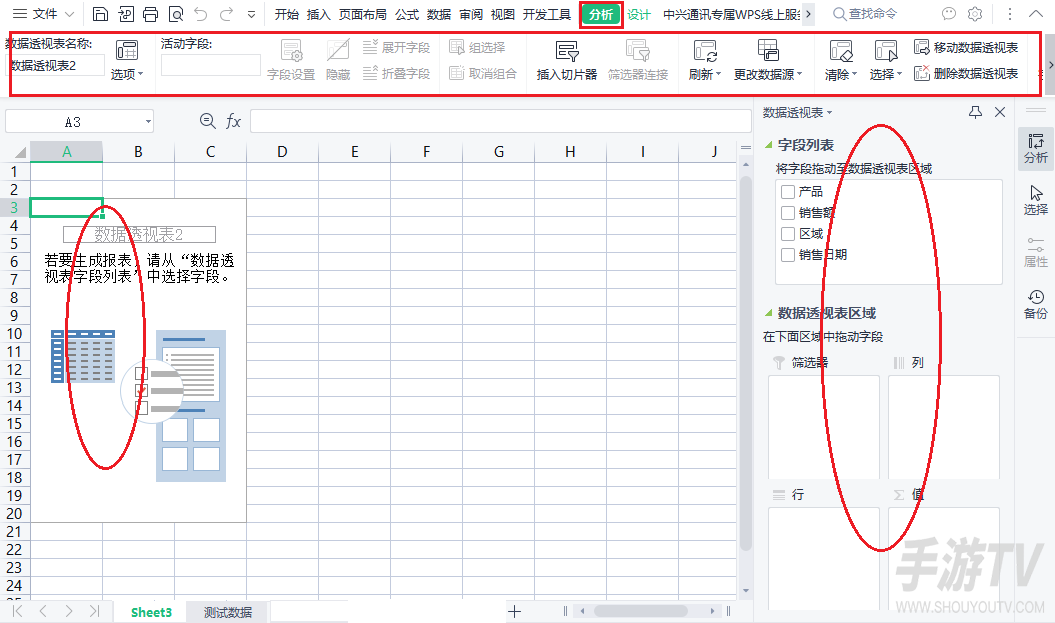Click 移动数据透视表 button
This screenshot has width=1055, height=623.
click(x=966, y=48)
